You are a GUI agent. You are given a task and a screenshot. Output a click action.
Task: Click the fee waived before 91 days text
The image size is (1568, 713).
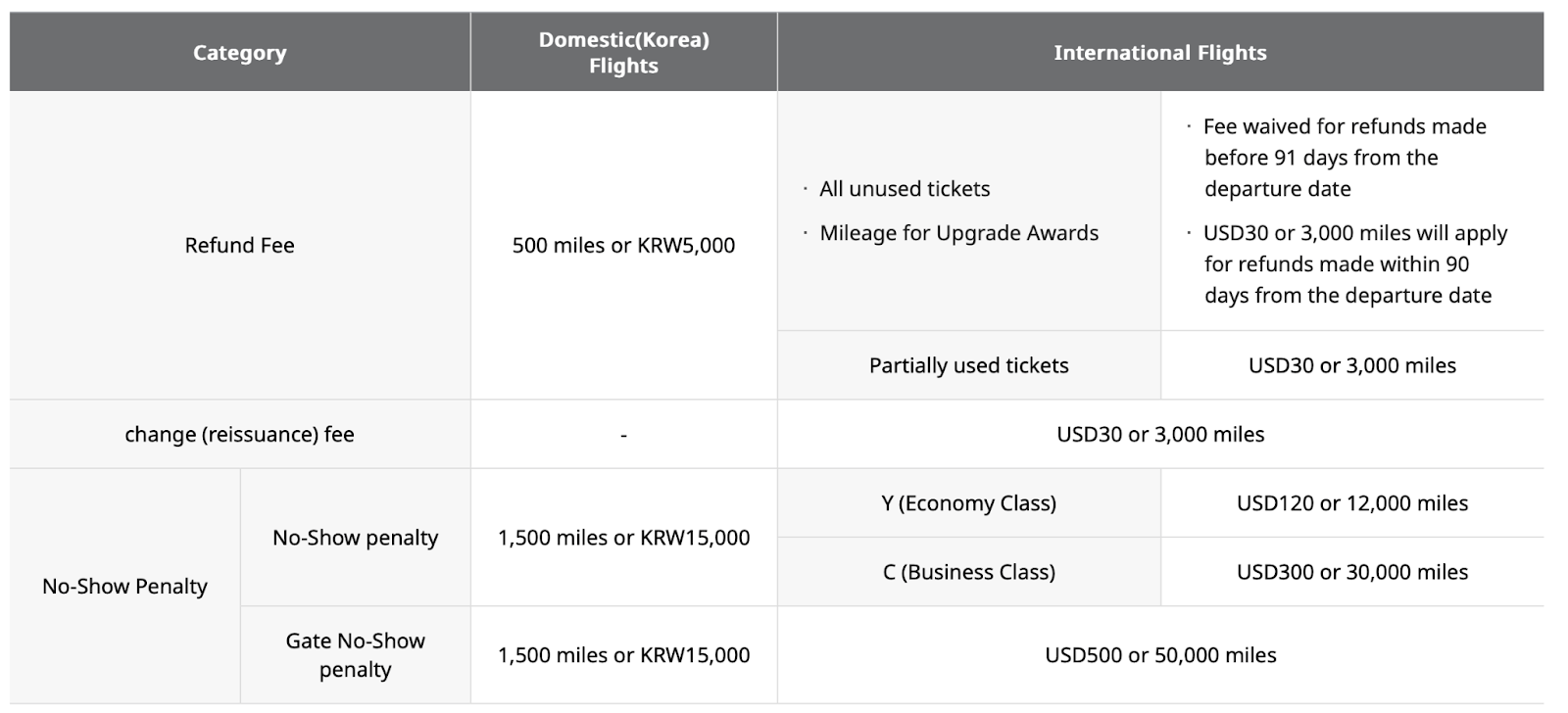1344,158
